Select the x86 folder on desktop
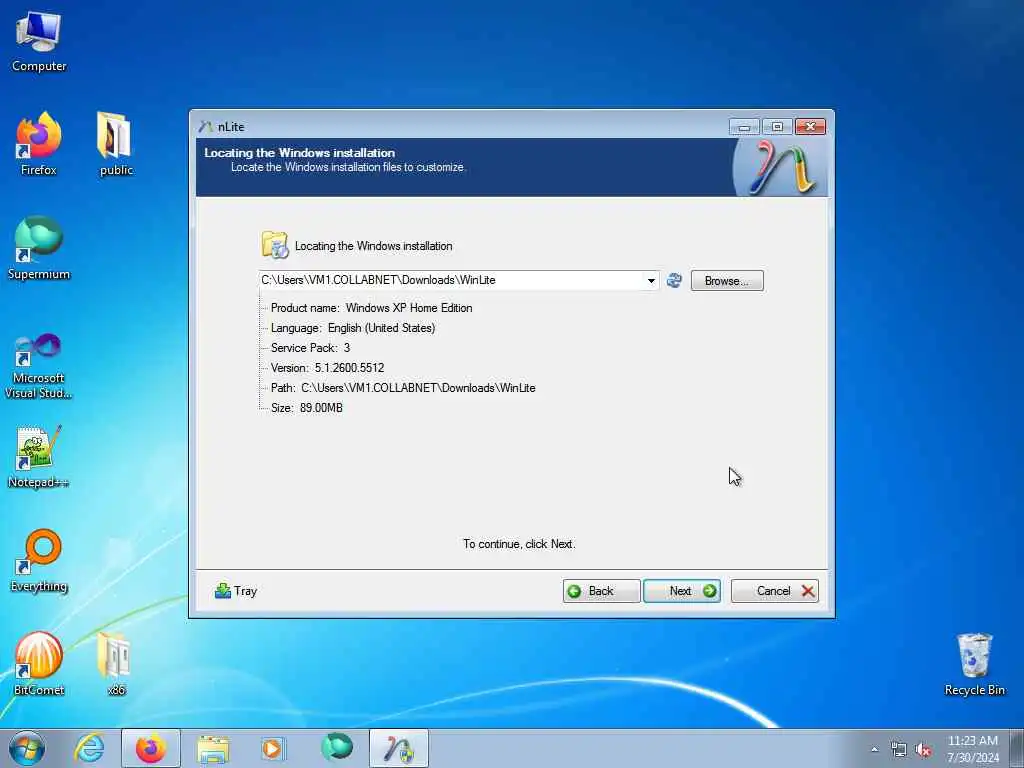Viewport: 1024px width, 768px height. click(x=116, y=664)
